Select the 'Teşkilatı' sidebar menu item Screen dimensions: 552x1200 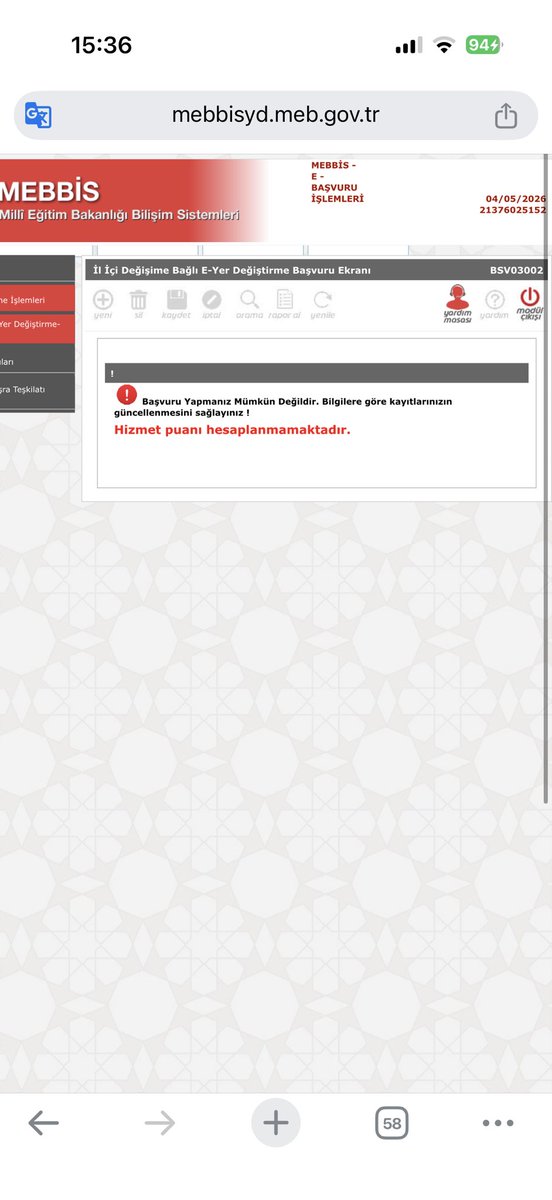tap(37, 389)
